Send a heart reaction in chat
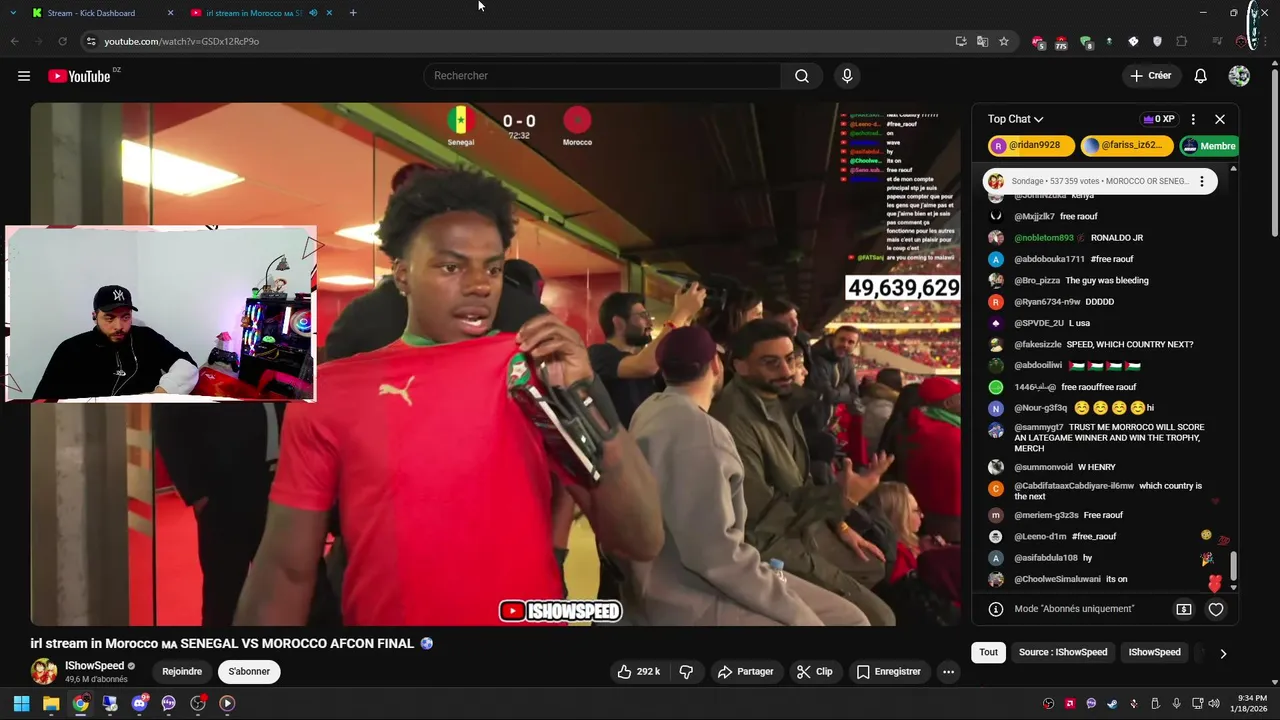 click(1216, 609)
